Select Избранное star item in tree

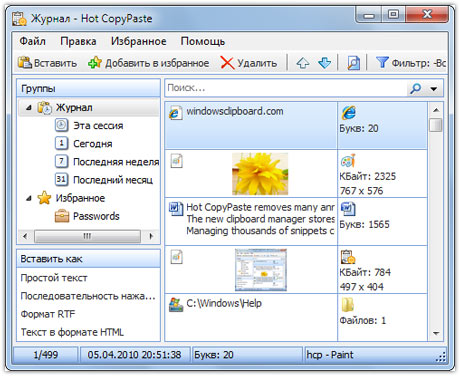click(80, 198)
